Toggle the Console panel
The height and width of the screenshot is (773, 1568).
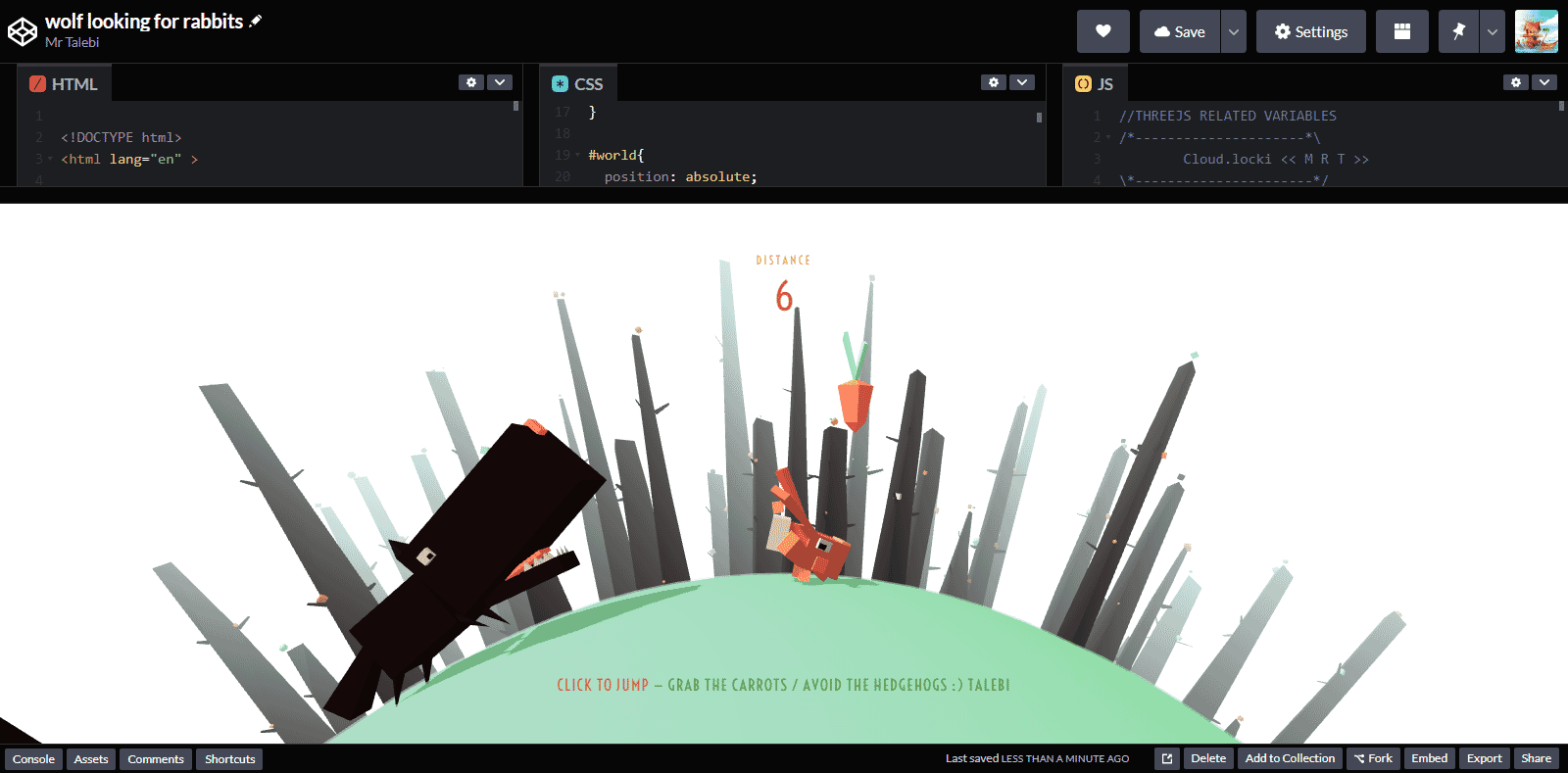[33, 759]
